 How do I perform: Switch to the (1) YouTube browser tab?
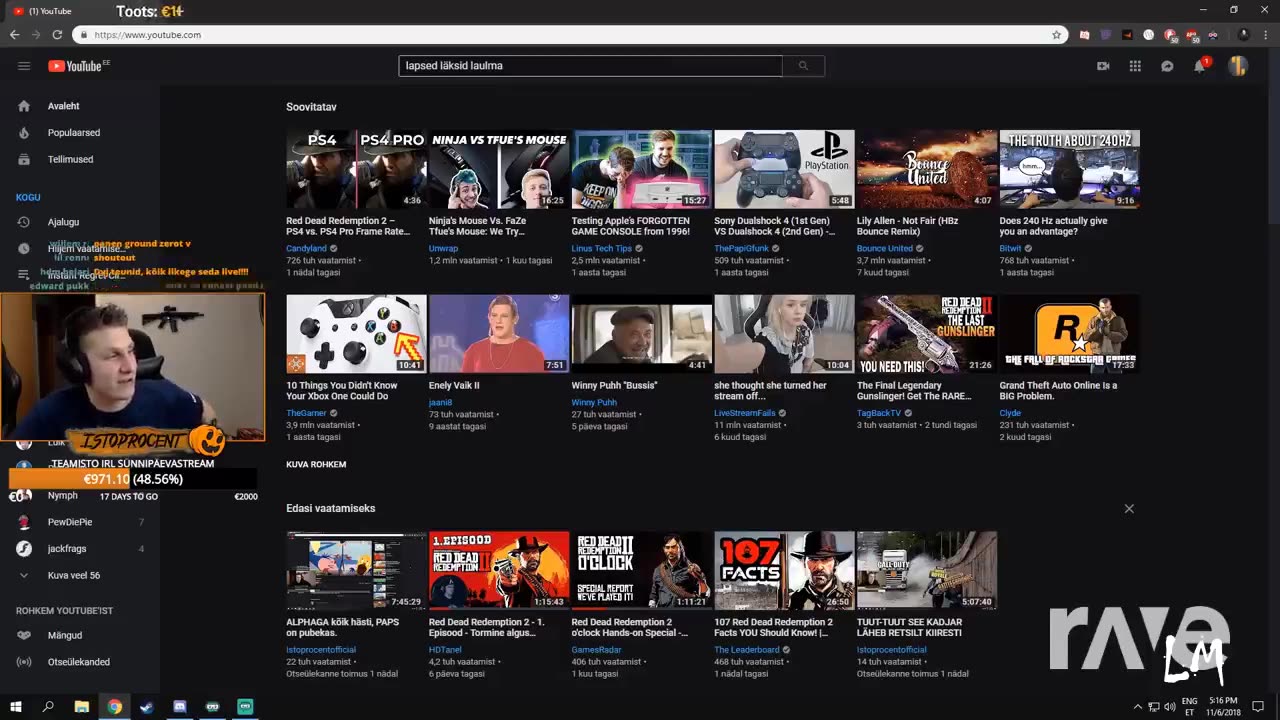coord(50,11)
